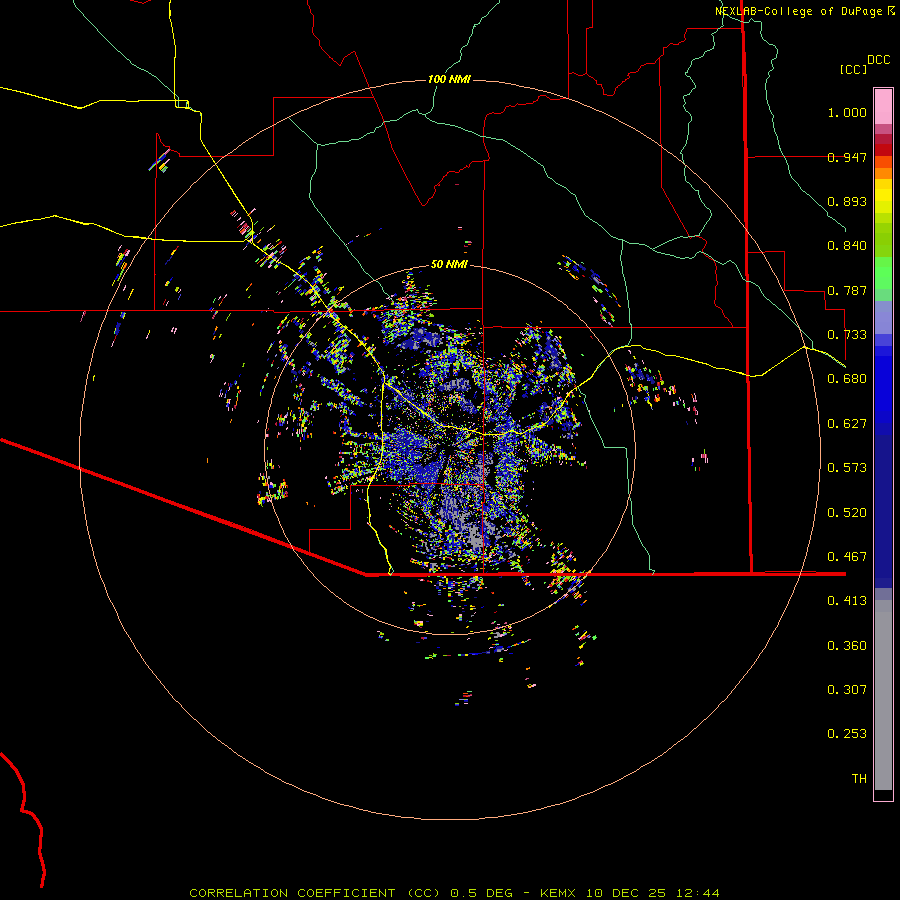Pick the orange swatch below 0.947

click(x=883, y=173)
